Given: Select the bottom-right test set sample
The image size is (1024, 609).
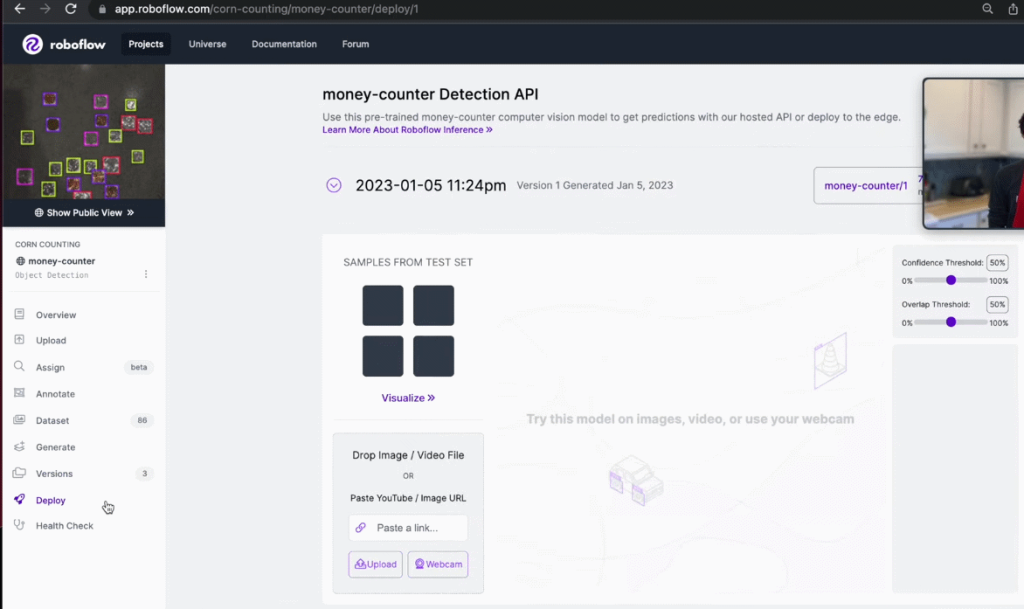Looking at the screenshot, I should pyautogui.click(x=434, y=356).
